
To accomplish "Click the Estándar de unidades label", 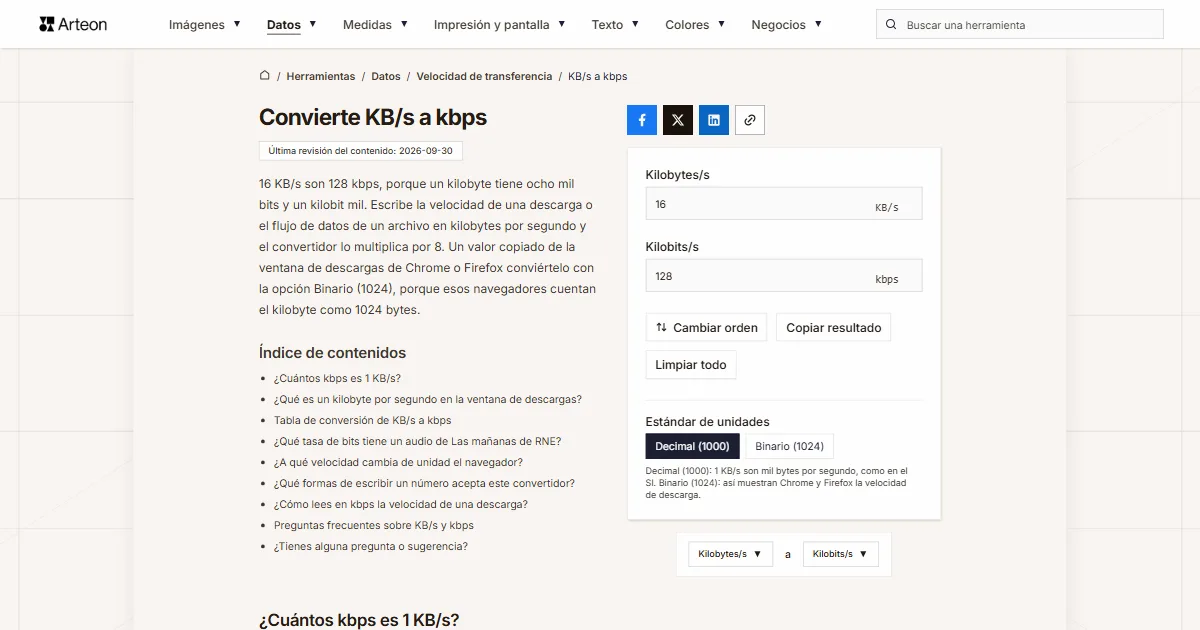I will pos(708,422).
